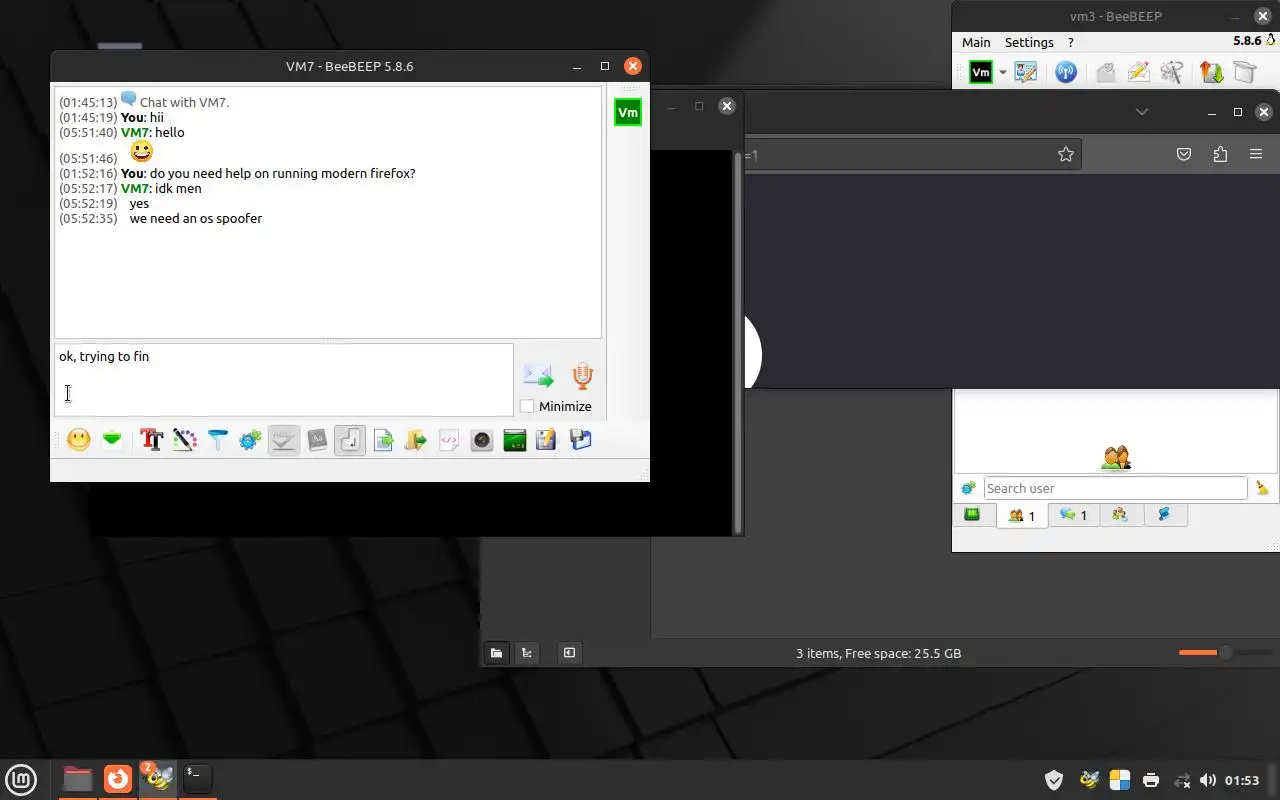Send the message with the arrow button
Image resolution: width=1280 pixels, height=800 pixels.
pos(538,376)
